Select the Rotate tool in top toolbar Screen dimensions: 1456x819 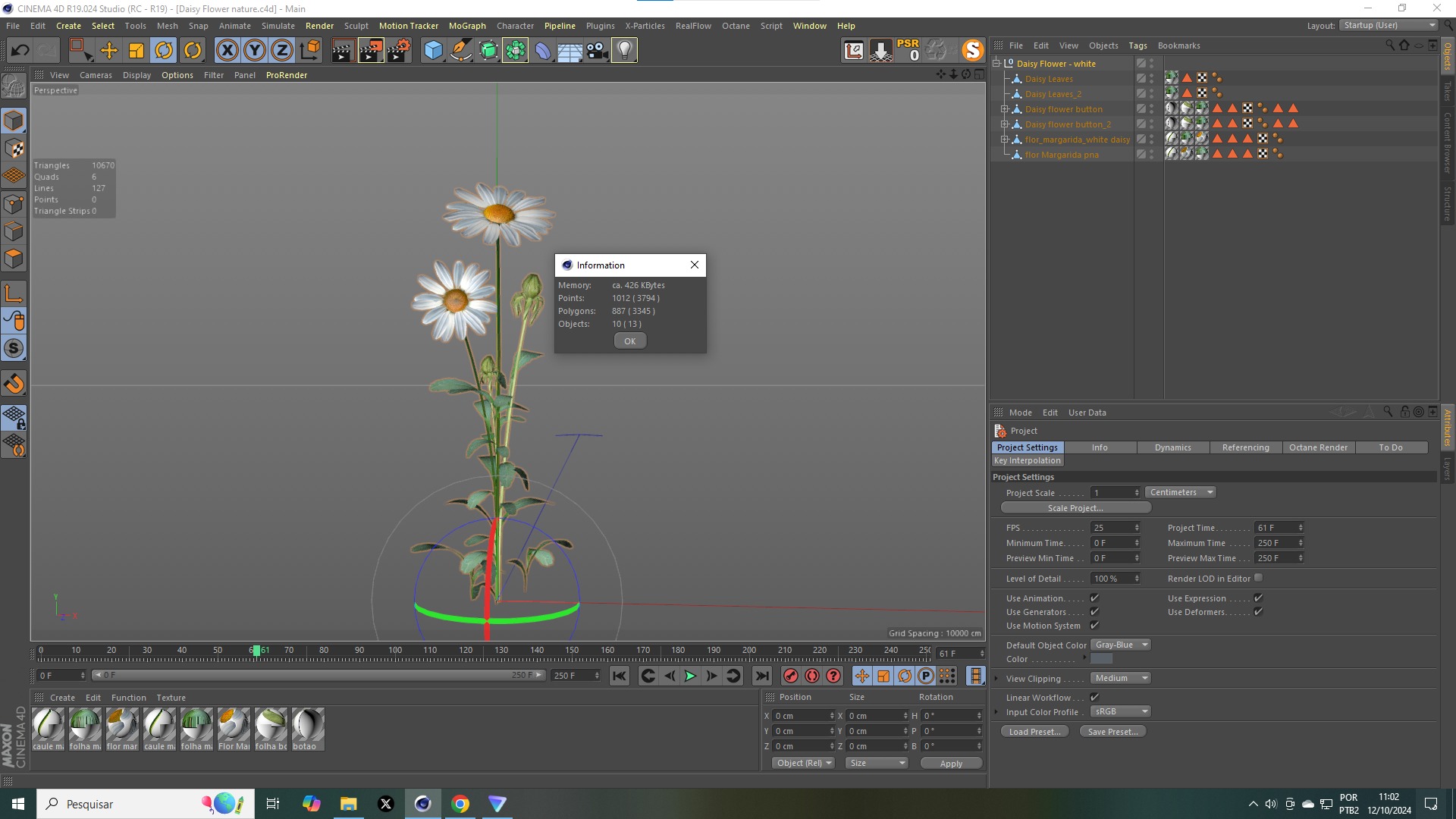pos(164,51)
